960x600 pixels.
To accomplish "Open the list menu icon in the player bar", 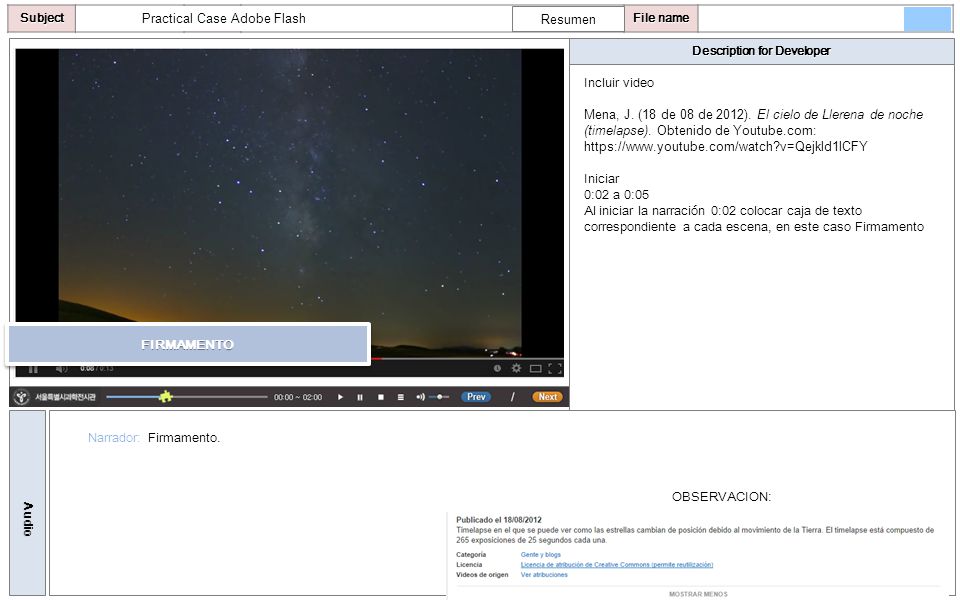I will tap(400, 397).
